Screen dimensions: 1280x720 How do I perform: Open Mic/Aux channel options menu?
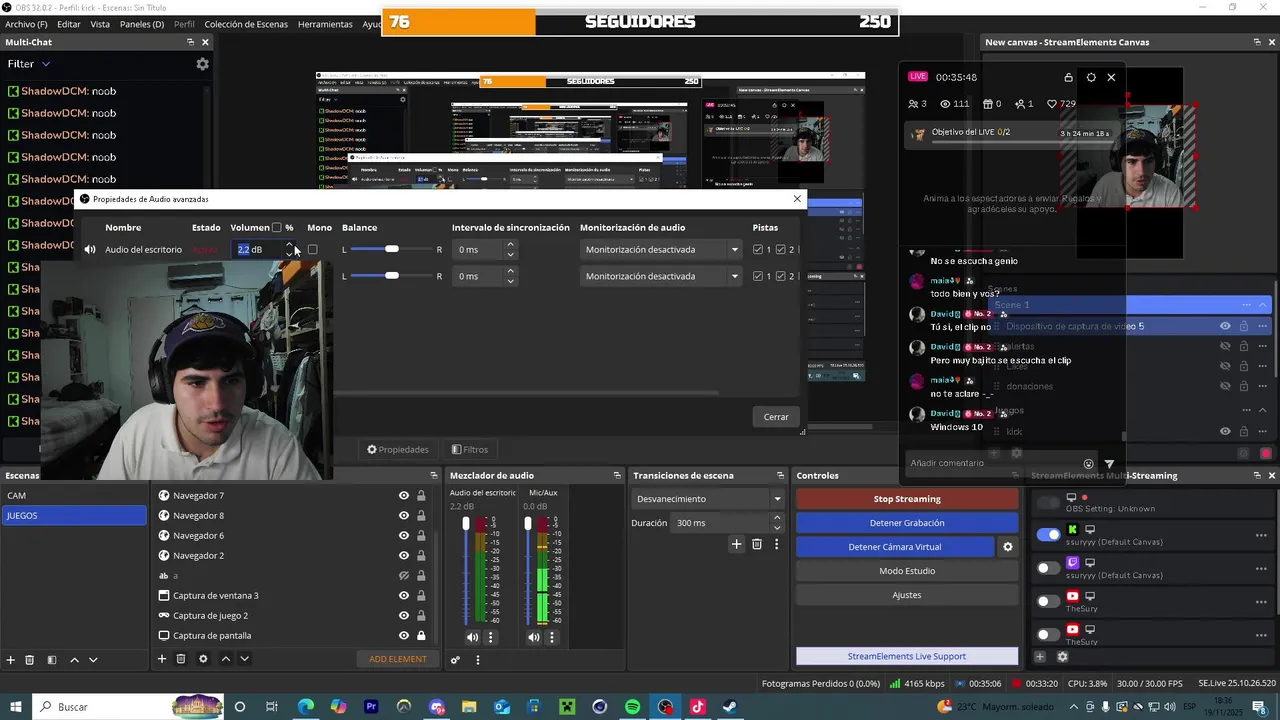[551, 637]
